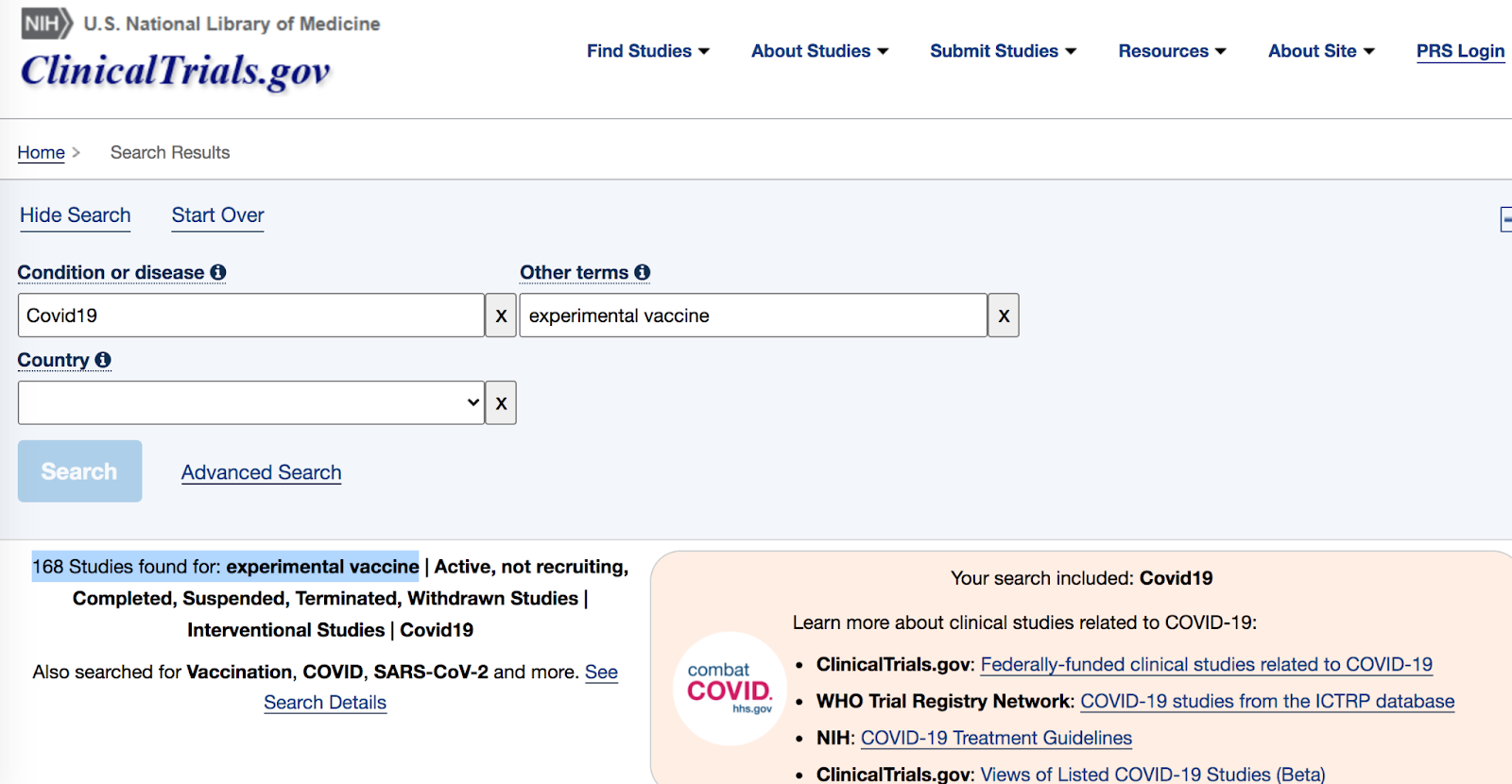Click the combat COVID hhs.gov logo
The height and width of the screenshot is (784, 1512).
[730, 689]
